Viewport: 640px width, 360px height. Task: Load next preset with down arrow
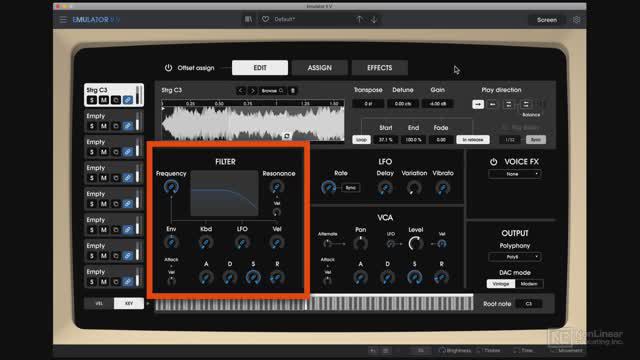pos(374,19)
